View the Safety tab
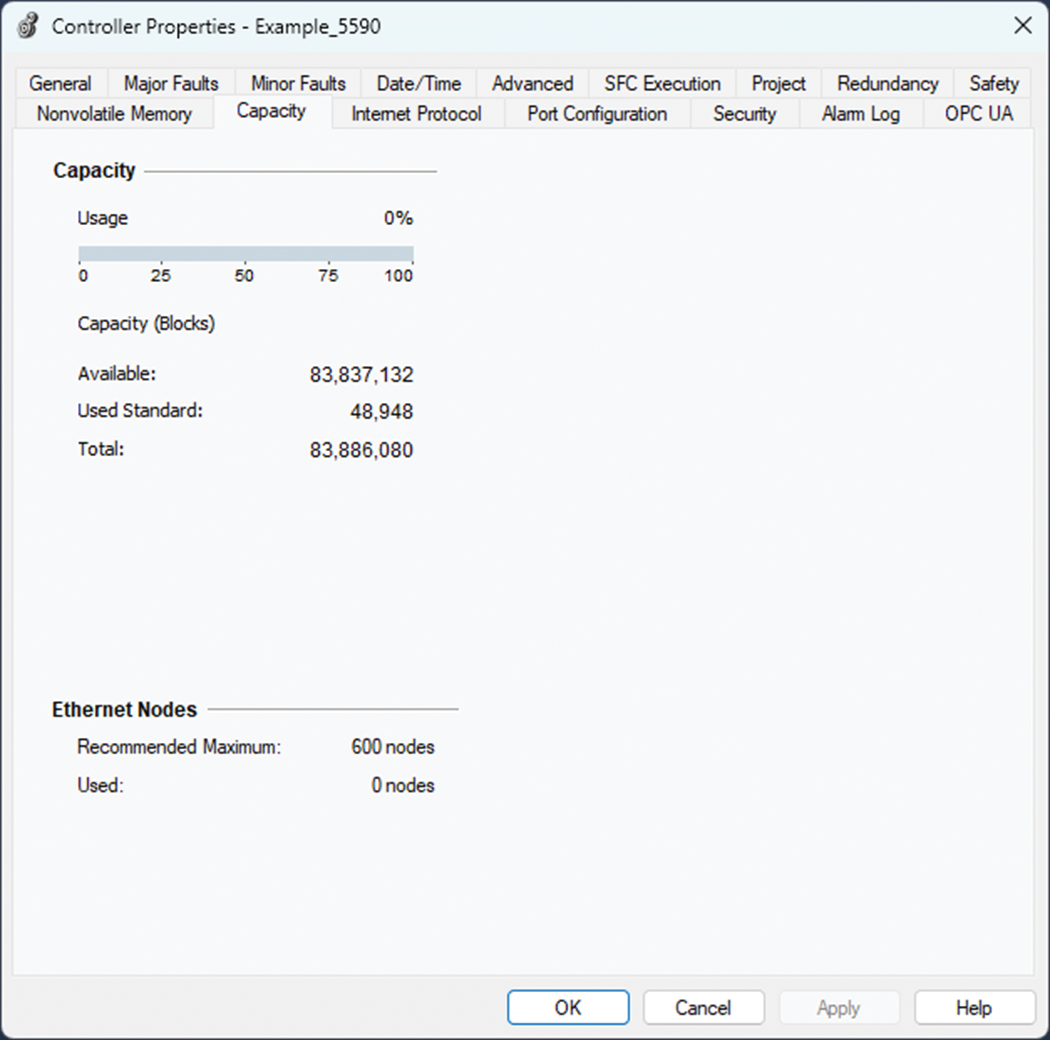1050x1040 pixels. click(993, 83)
